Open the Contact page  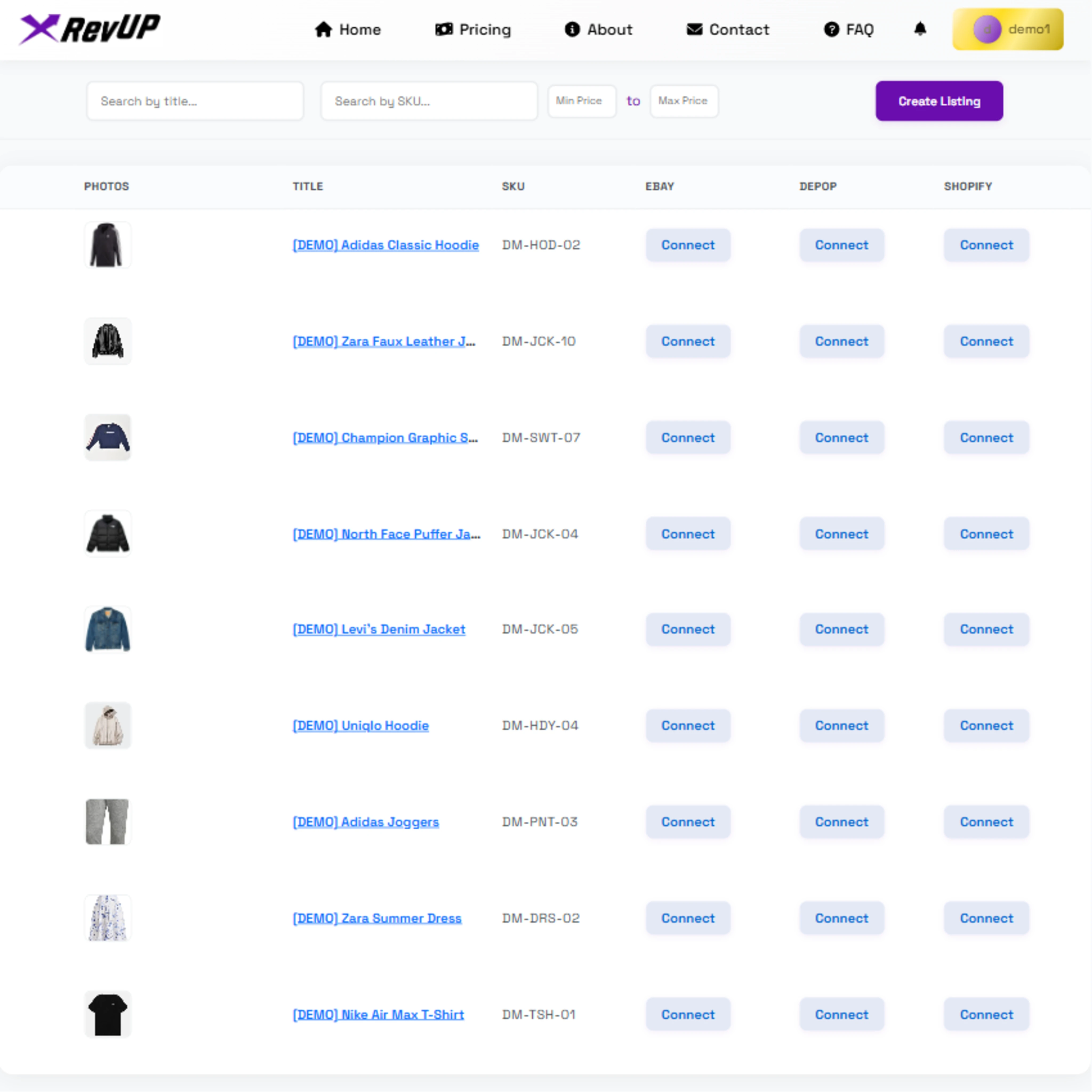(728, 29)
